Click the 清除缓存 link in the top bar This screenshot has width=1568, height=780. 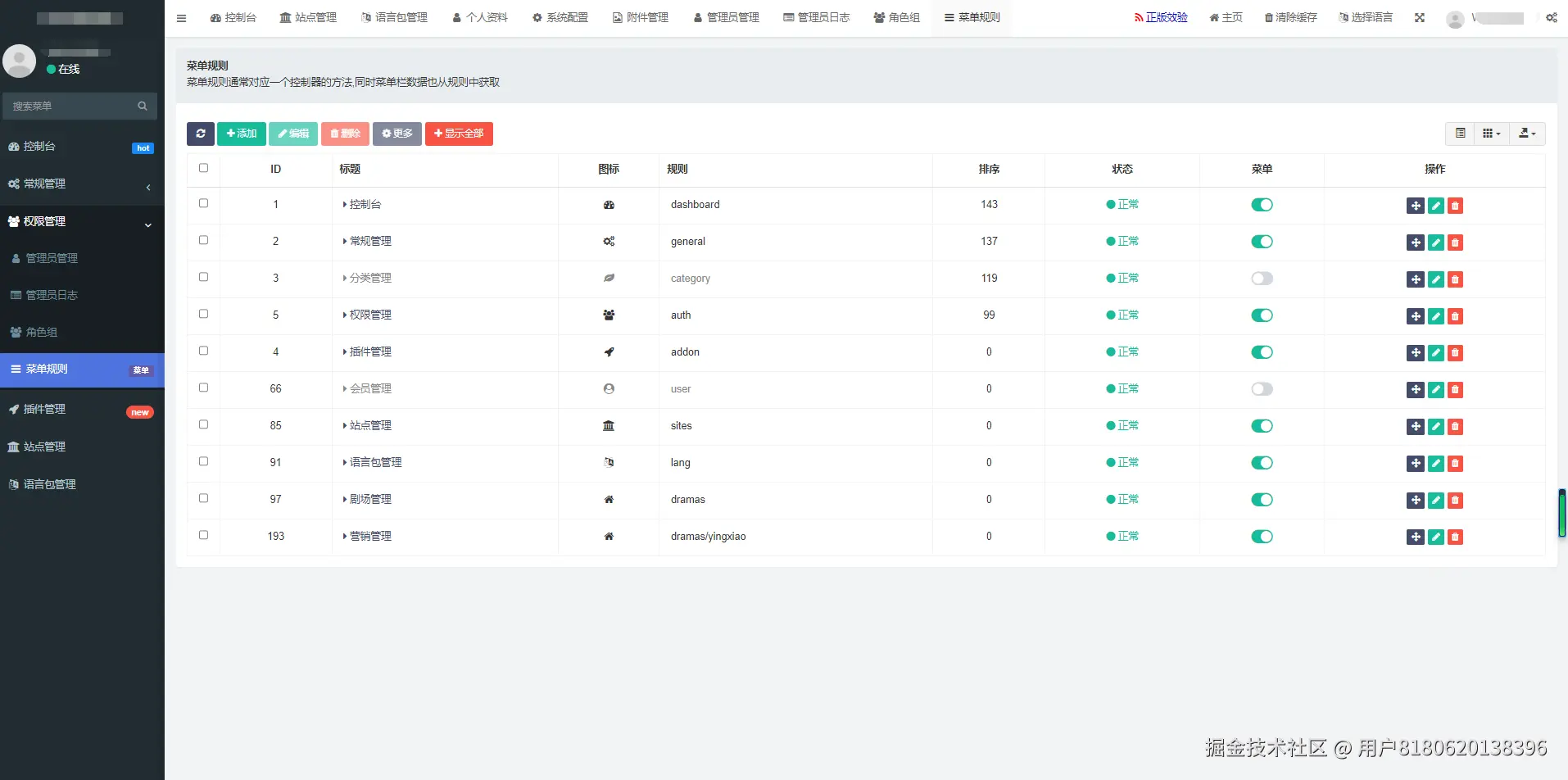(1290, 18)
